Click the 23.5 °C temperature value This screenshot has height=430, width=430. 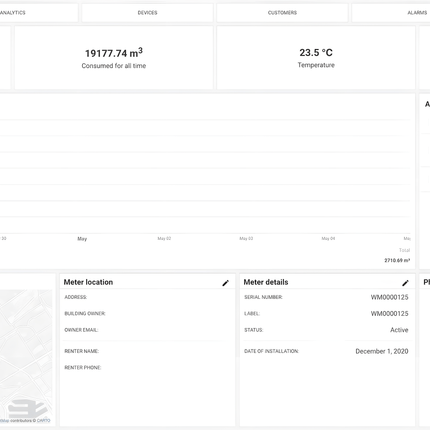(x=316, y=52)
